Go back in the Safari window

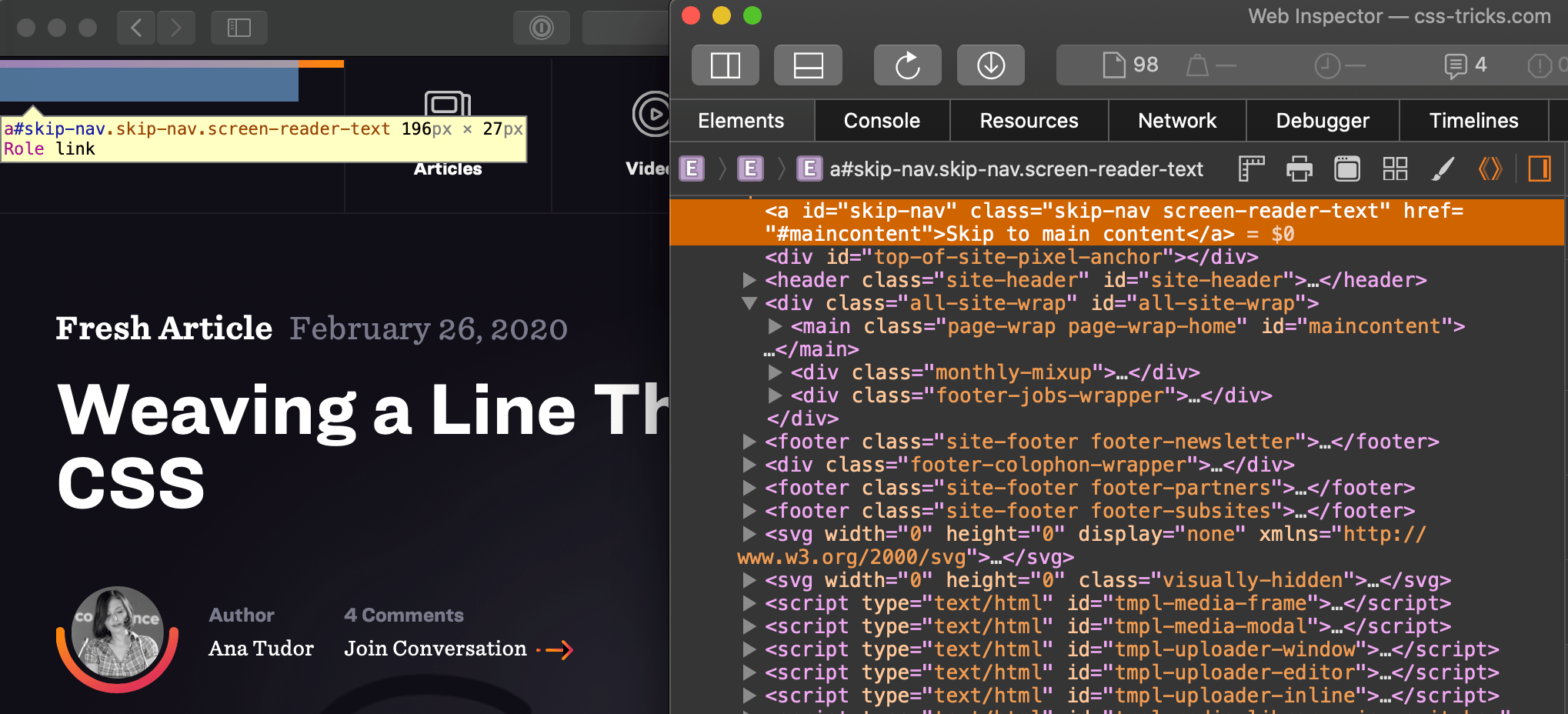[136, 28]
